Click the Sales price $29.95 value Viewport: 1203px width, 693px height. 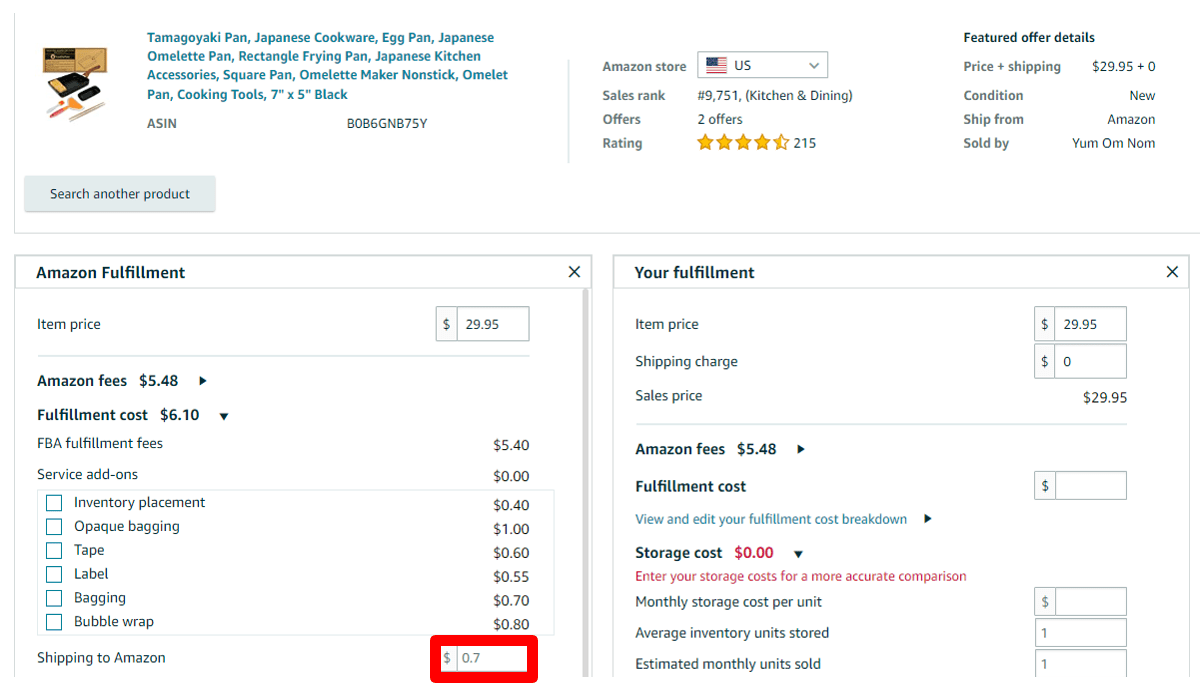click(x=1105, y=398)
